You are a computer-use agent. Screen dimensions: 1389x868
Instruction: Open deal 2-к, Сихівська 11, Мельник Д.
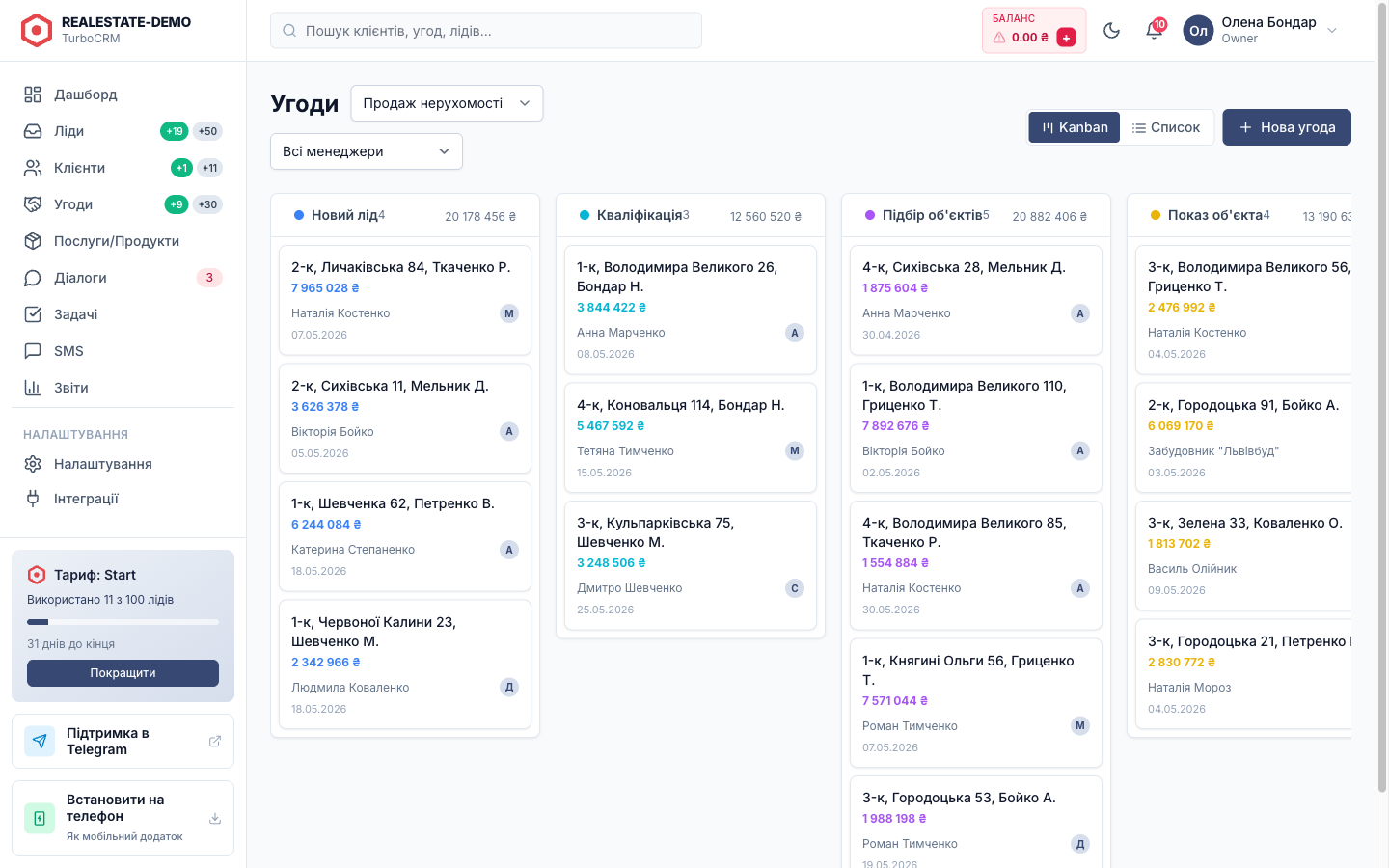(x=405, y=419)
